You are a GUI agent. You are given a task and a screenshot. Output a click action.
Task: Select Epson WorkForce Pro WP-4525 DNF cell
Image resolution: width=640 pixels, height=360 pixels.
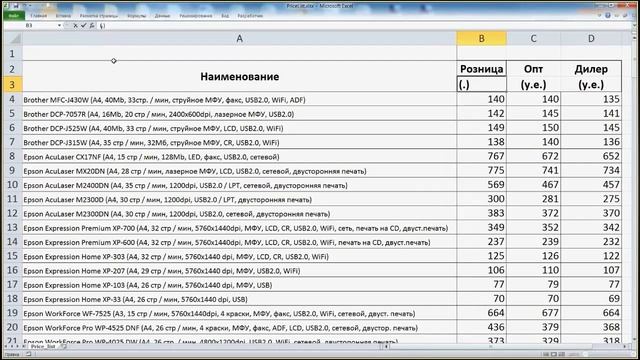pyautogui.click(x=239, y=327)
